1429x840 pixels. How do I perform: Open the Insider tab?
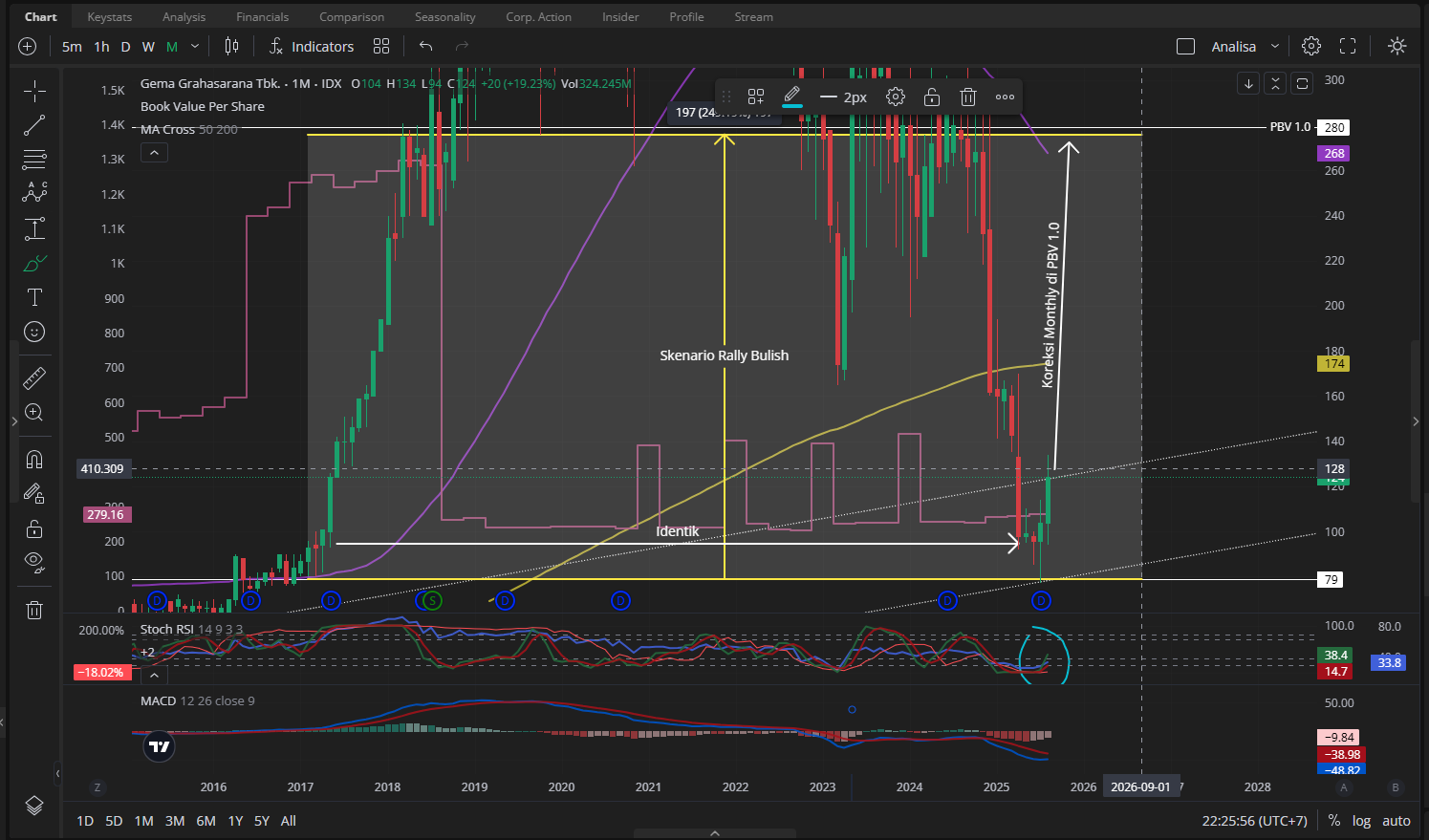(x=620, y=17)
